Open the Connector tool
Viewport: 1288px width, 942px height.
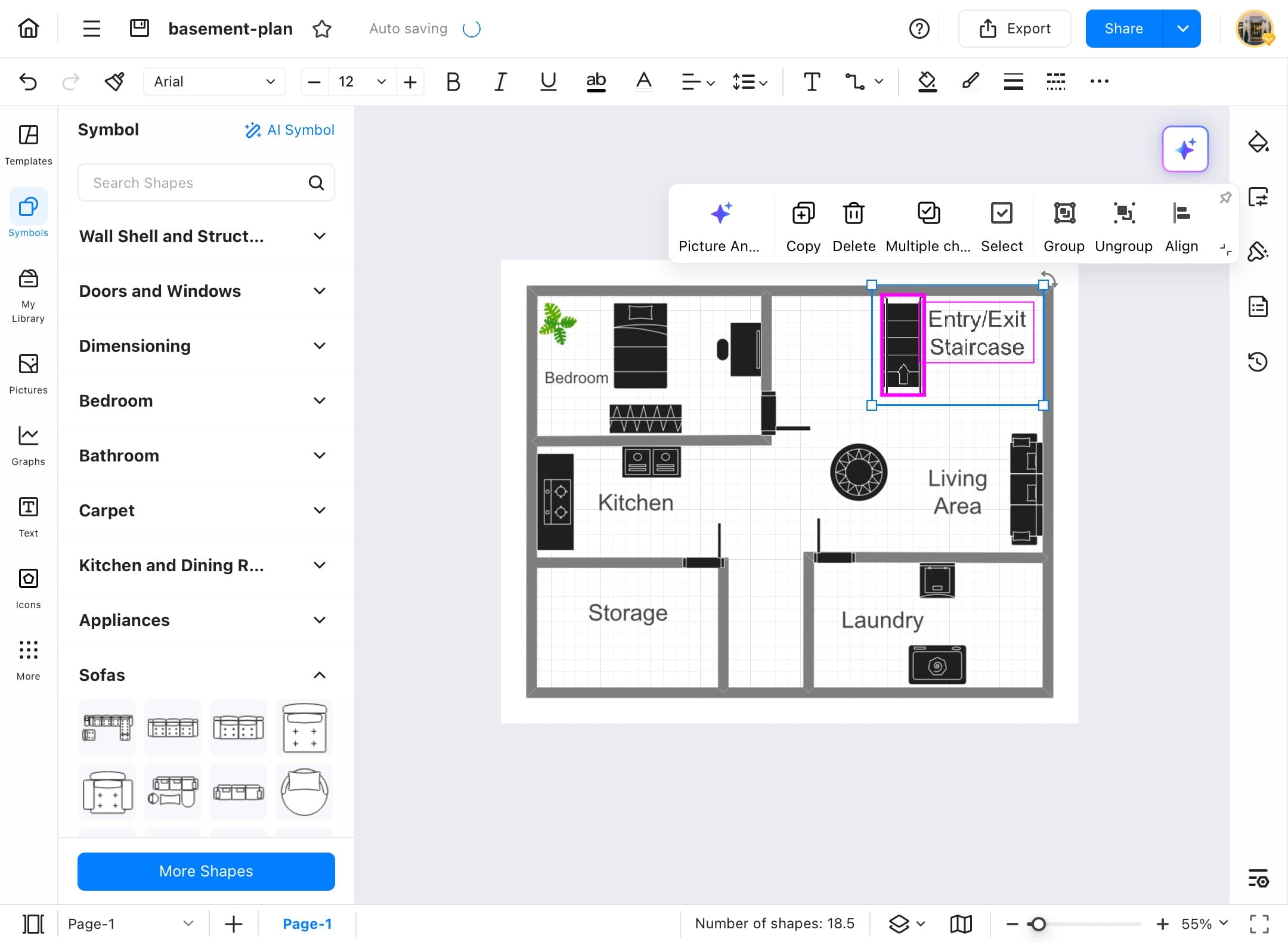tap(854, 82)
